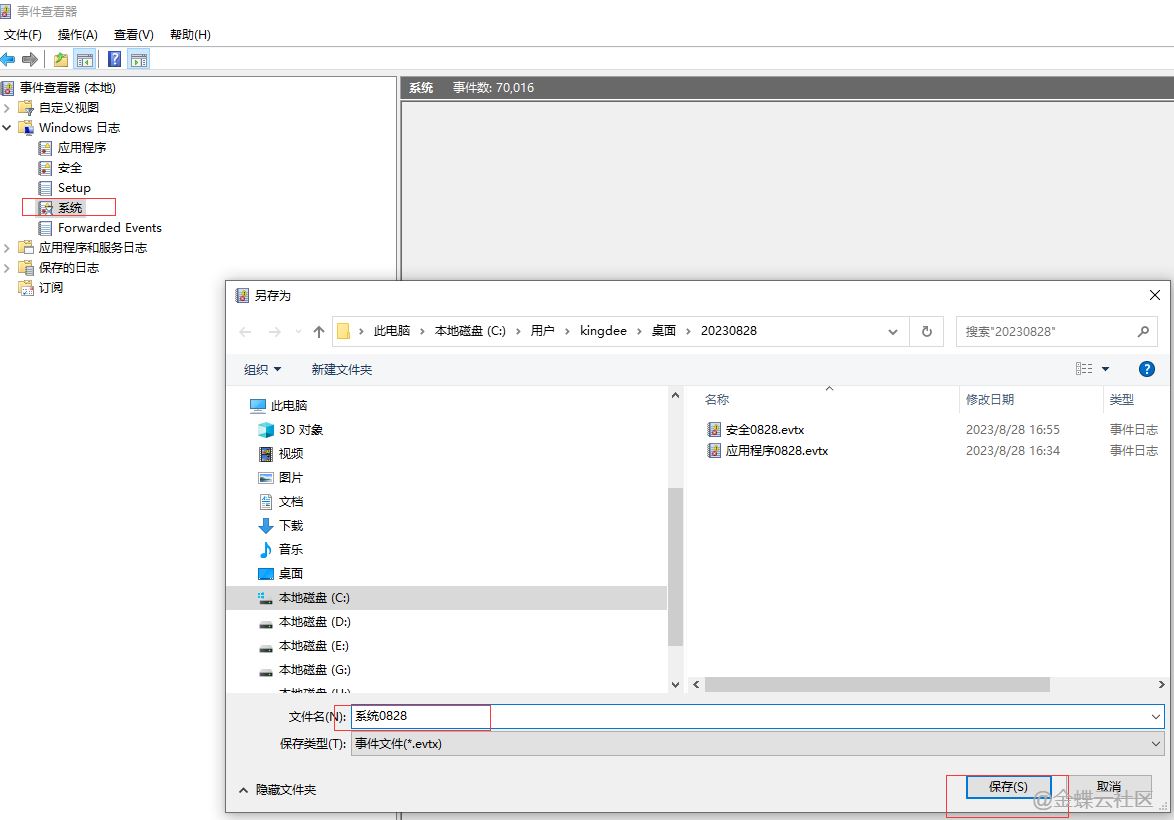
Task: Click the 文件名 input field
Action: coord(750,716)
